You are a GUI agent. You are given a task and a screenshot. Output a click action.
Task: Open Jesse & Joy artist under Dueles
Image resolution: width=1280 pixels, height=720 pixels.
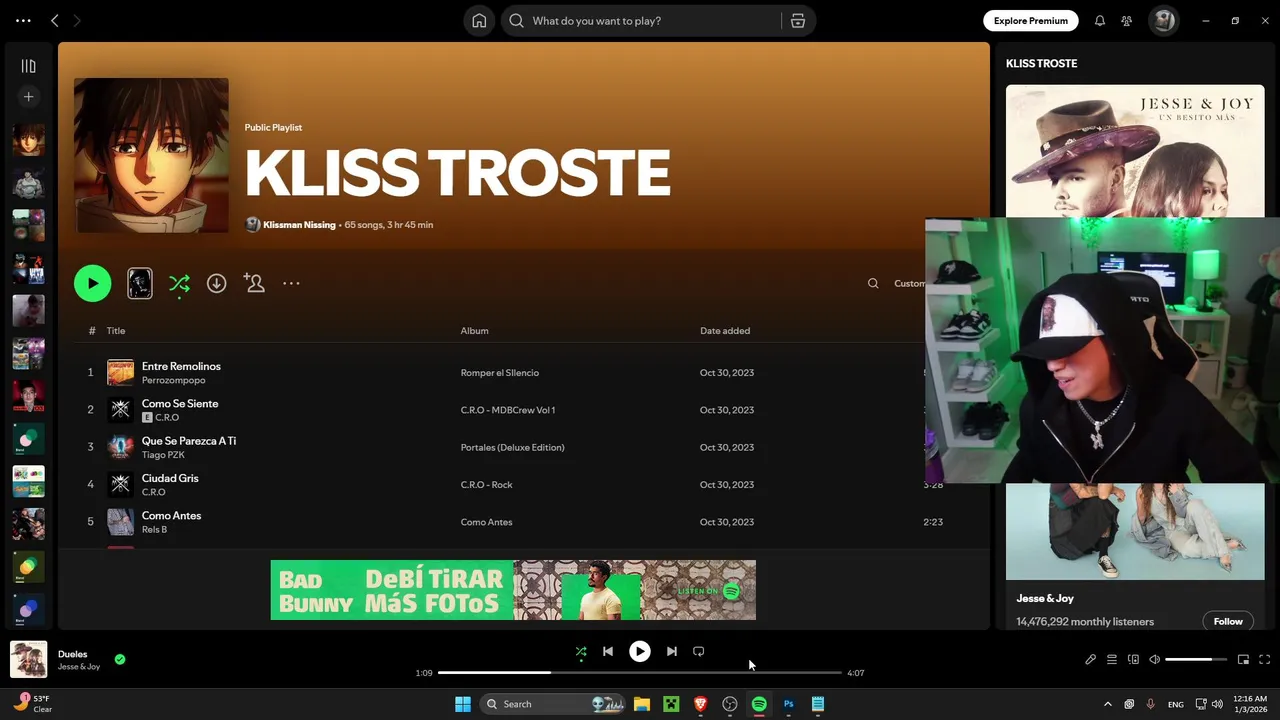[79, 667]
